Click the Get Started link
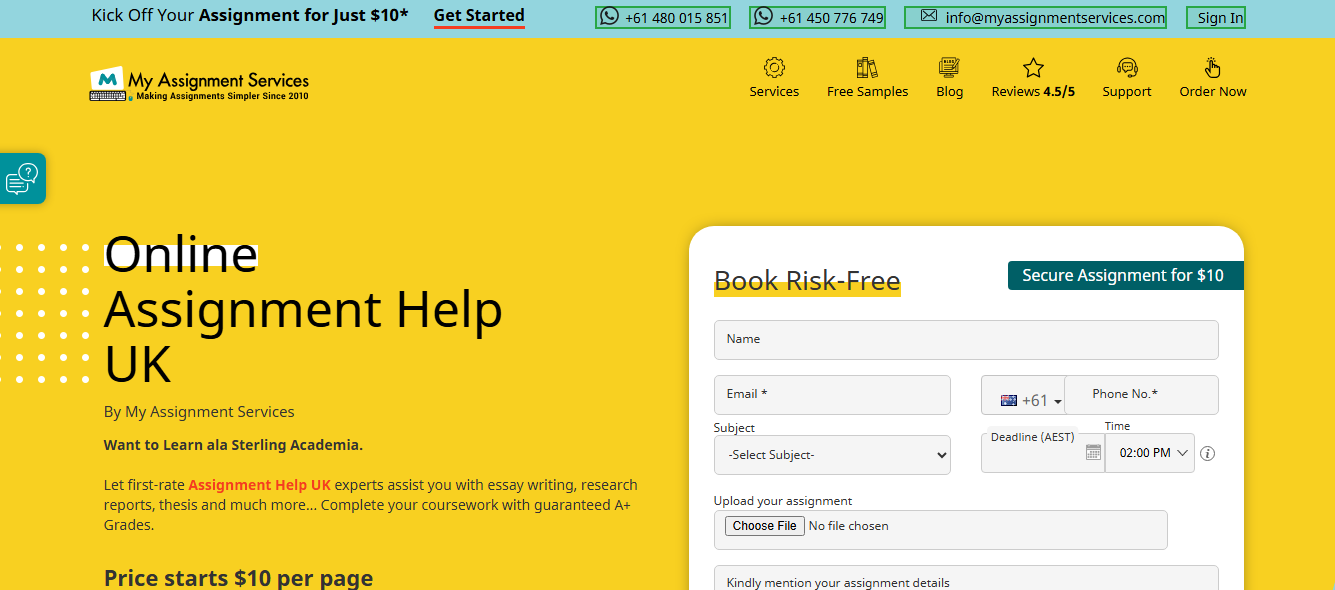This screenshot has width=1335, height=590. pos(479,16)
